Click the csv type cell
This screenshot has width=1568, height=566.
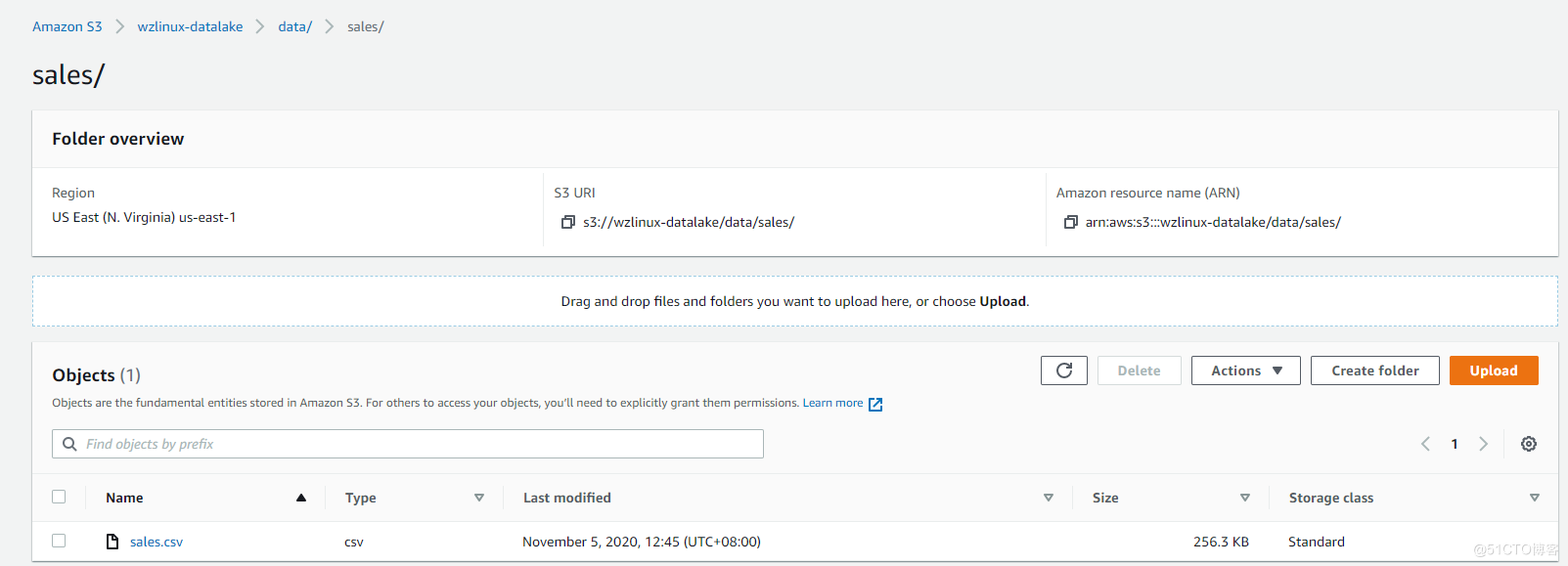click(x=354, y=542)
